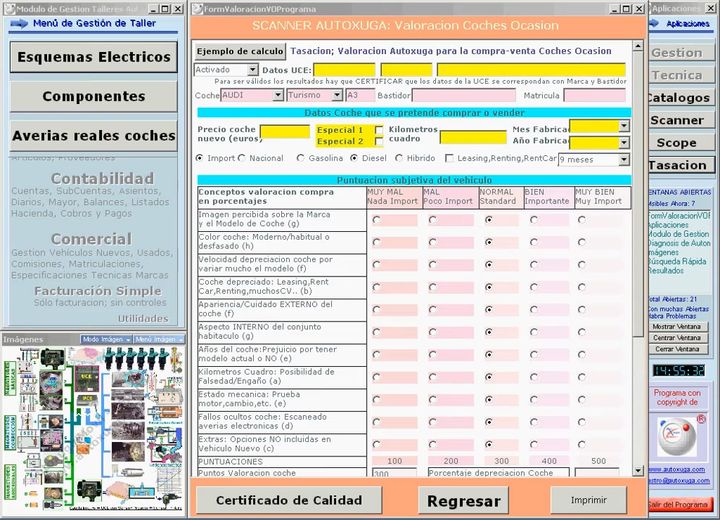Click the Precio coche nuevo yellow field

[x=285, y=132]
